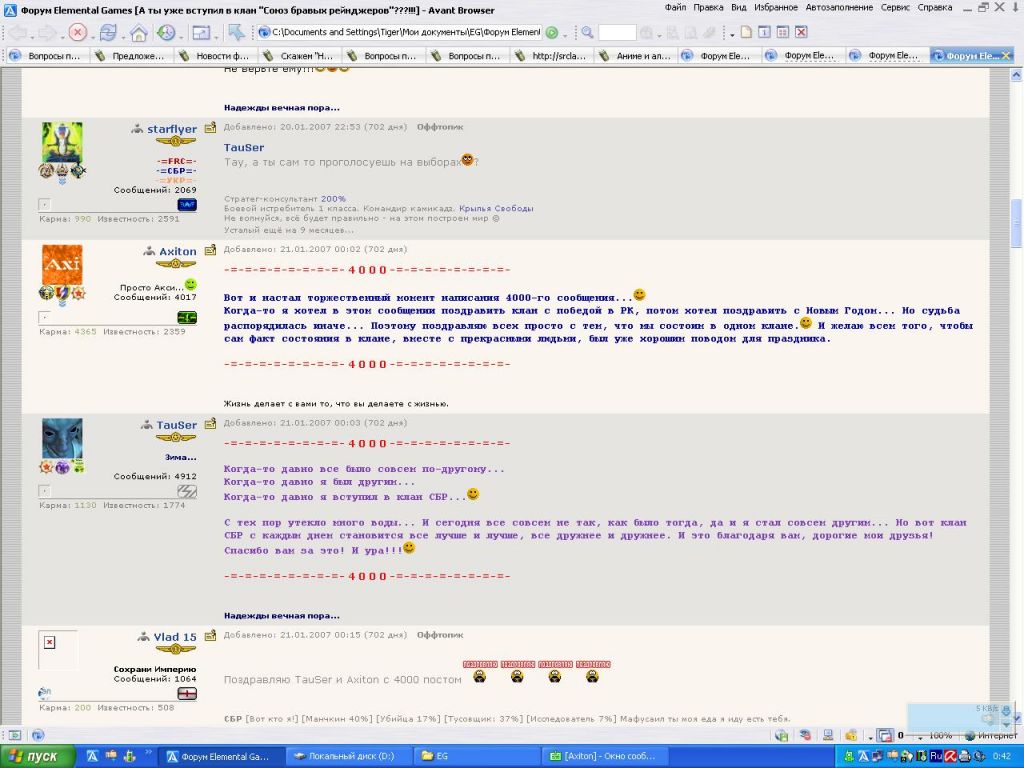Click the Stop loading button in toolbar
The height and width of the screenshot is (768, 1024).
(x=78, y=33)
